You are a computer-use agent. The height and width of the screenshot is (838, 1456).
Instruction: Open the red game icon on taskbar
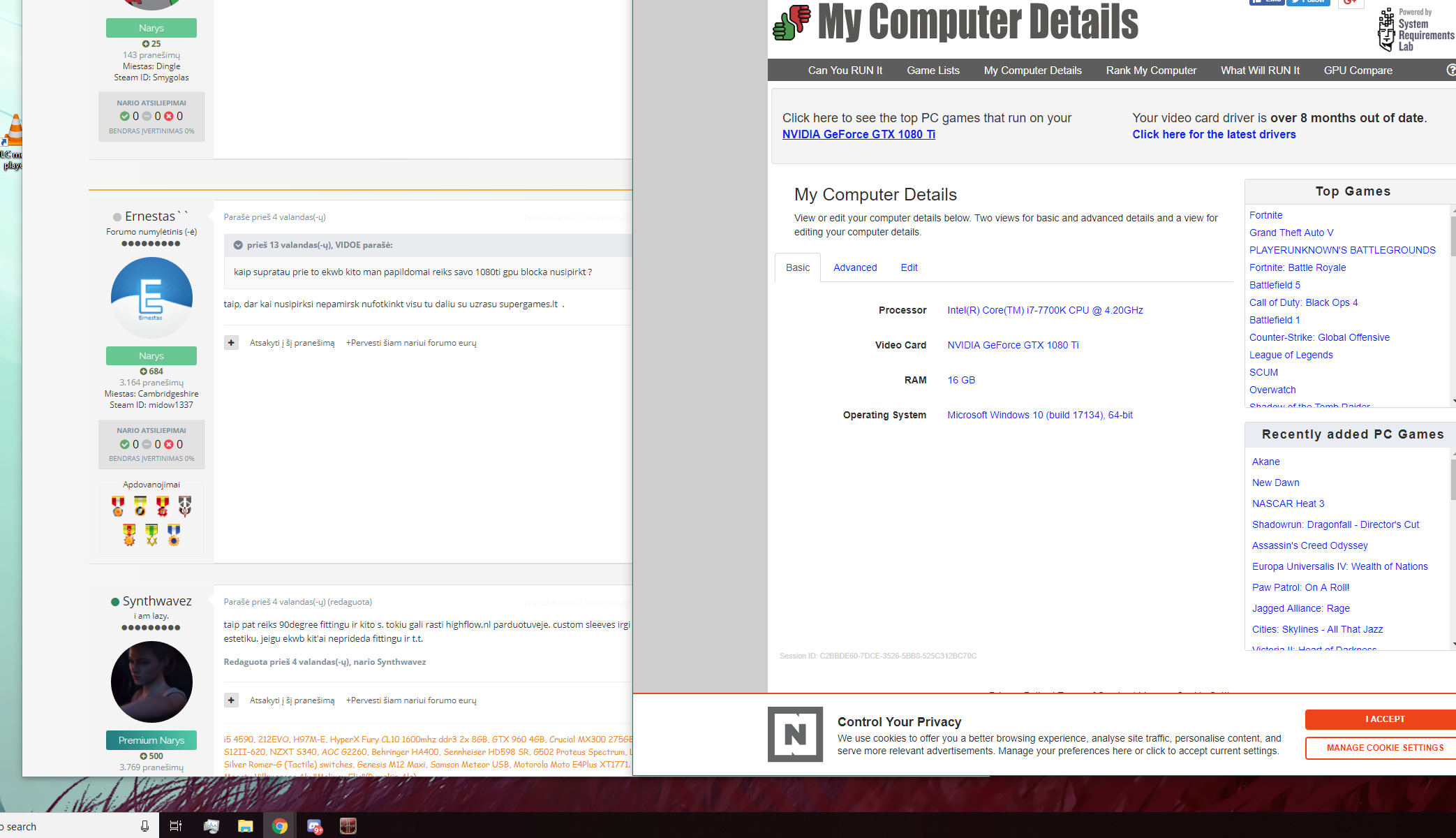coord(348,826)
